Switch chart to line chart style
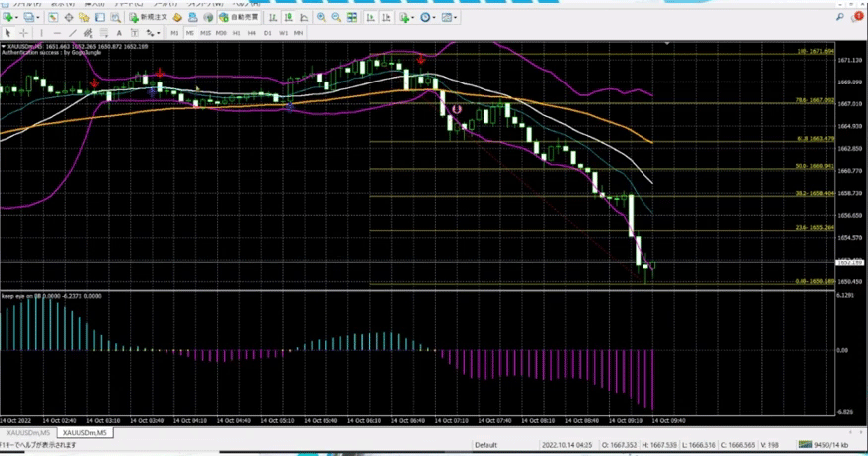This screenshot has width=868, height=456. [x=304, y=18]
